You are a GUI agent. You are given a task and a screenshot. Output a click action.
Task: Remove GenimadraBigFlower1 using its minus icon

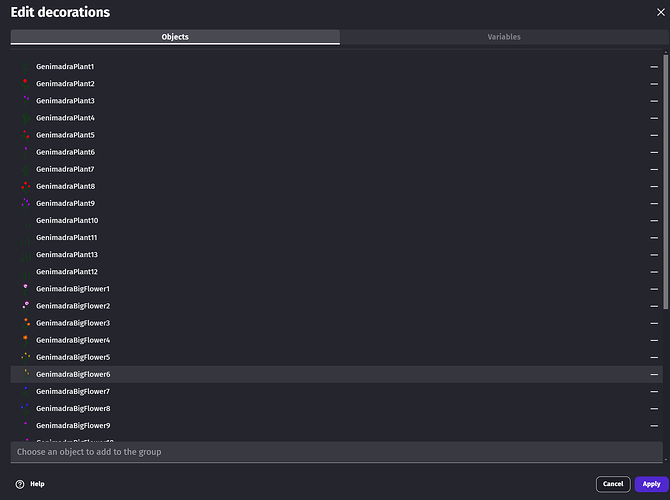[654, 289]
